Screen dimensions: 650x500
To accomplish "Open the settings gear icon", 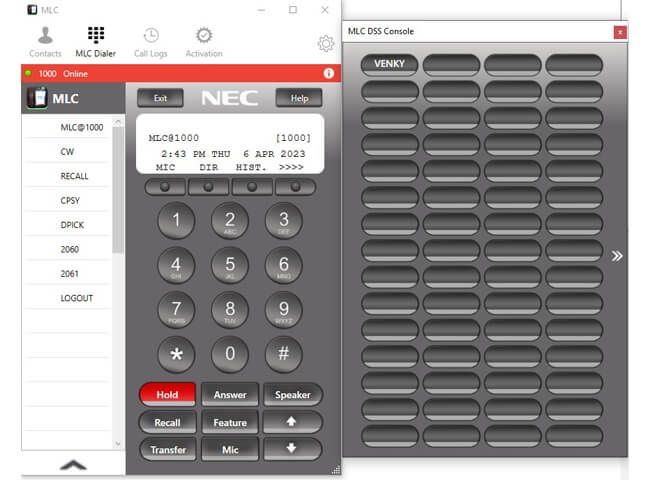I will tap(326, 43).
